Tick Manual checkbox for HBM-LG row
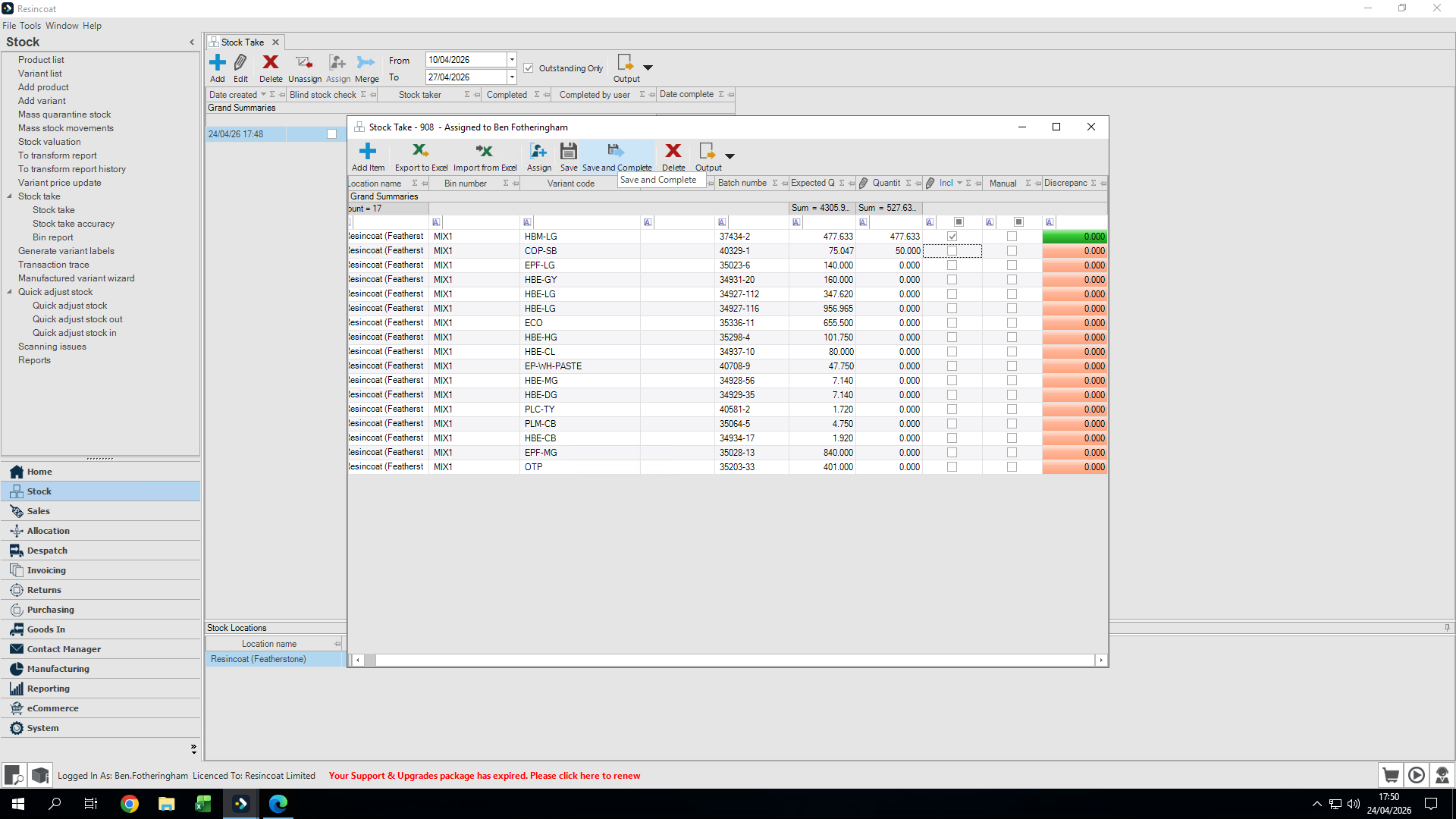This screenshot has height=819, width=1456. pos(1012,237)
